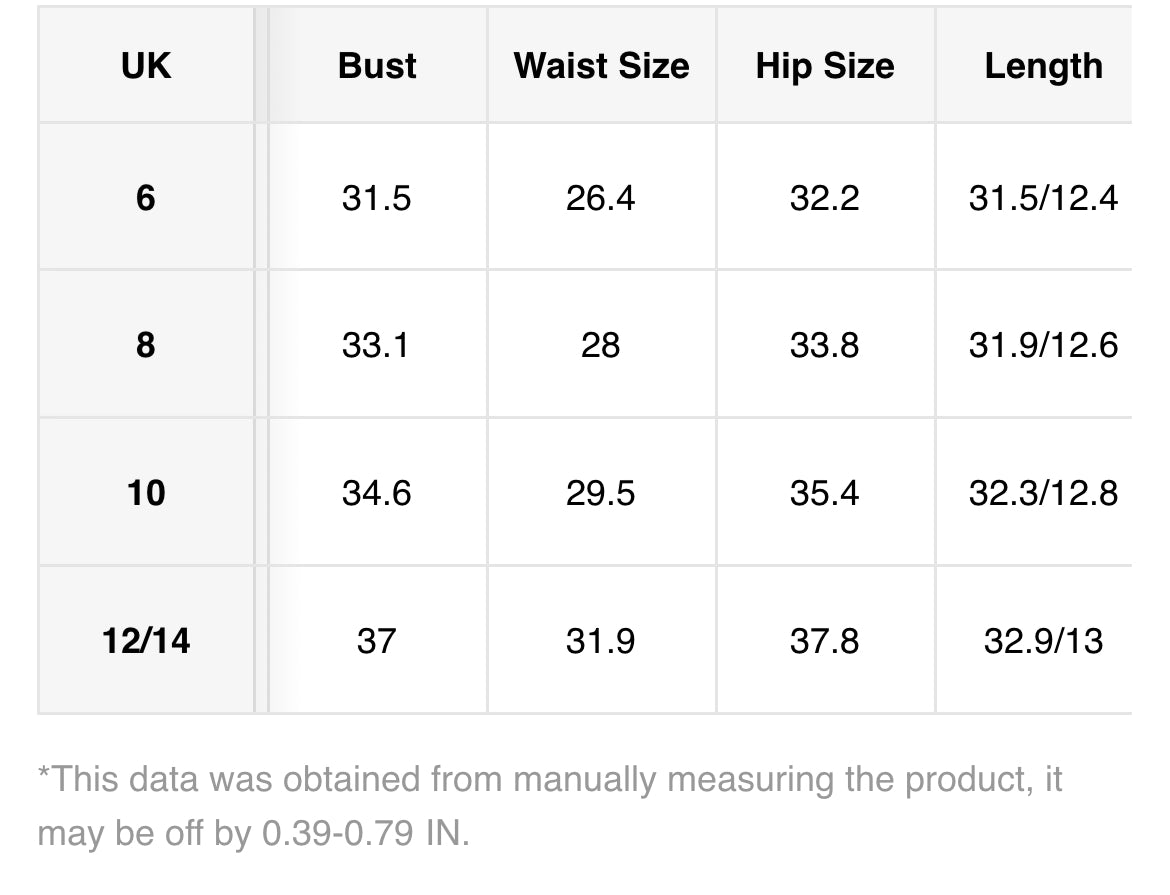This screenshot has height=895, width=1170.
Task: Click the UK size 8 row label
Action: [x=146, y=345]
